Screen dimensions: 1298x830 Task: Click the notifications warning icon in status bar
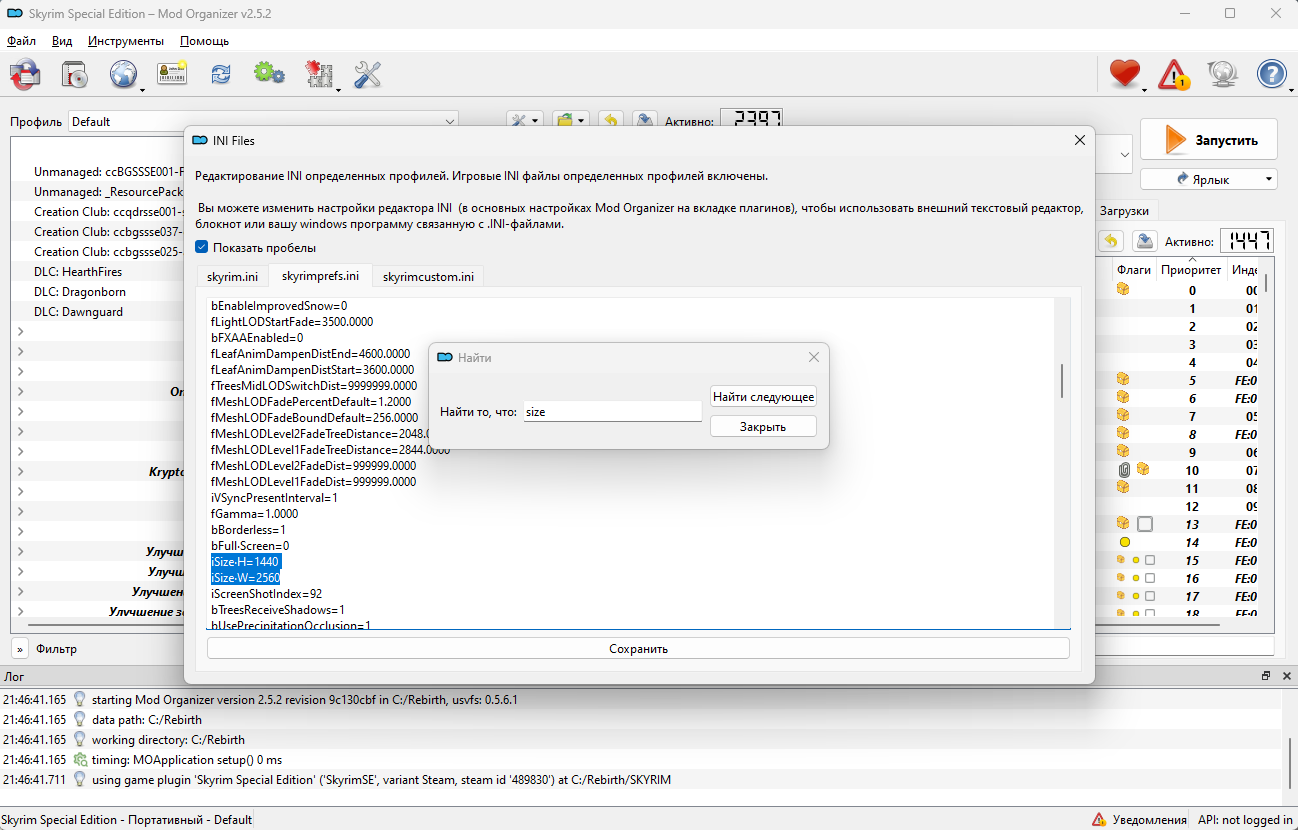click(1099, 820)
